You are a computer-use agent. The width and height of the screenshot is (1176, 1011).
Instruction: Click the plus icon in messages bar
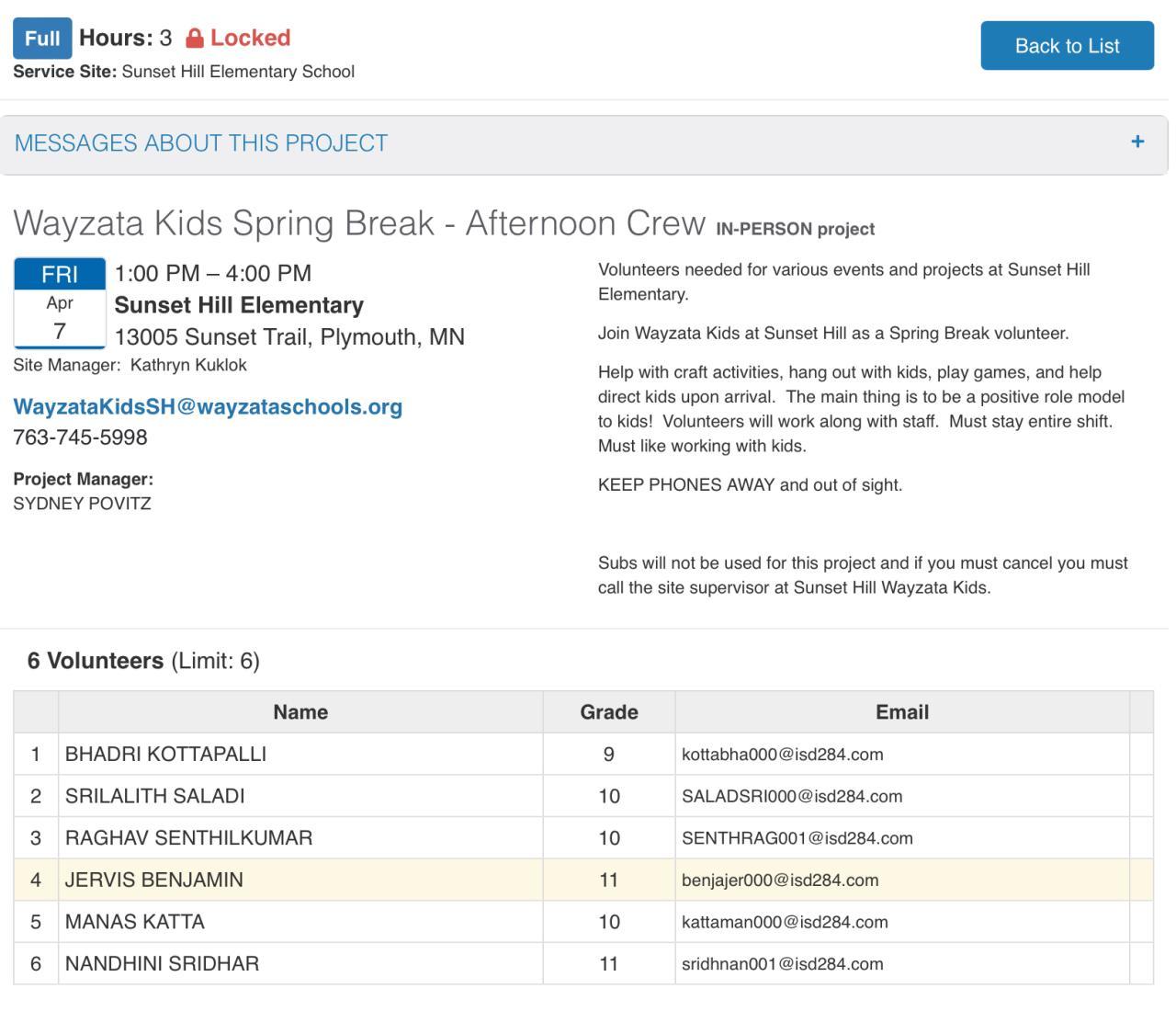coord(1137,142)
